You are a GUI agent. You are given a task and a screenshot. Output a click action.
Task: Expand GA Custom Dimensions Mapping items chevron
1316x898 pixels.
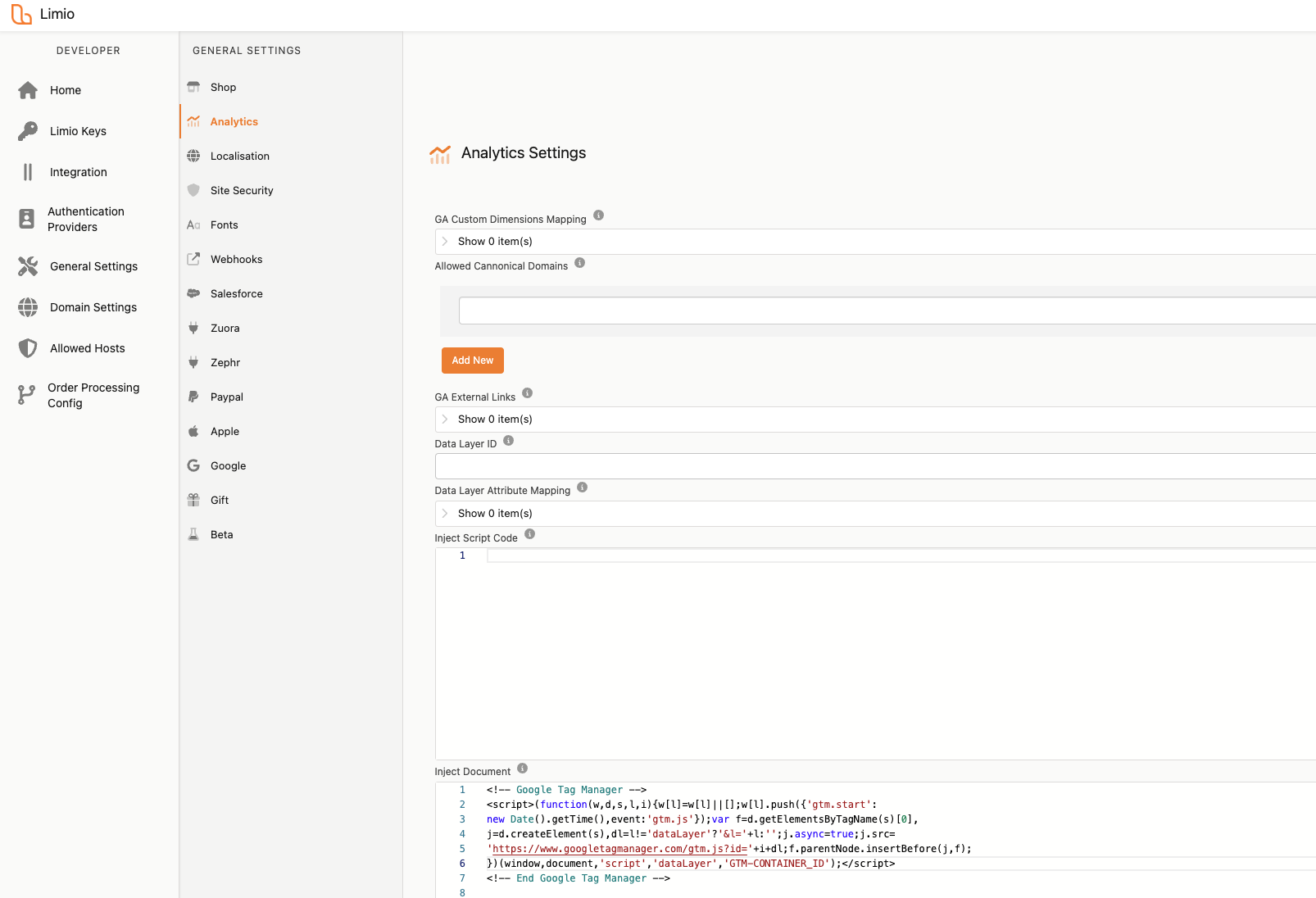445,242
